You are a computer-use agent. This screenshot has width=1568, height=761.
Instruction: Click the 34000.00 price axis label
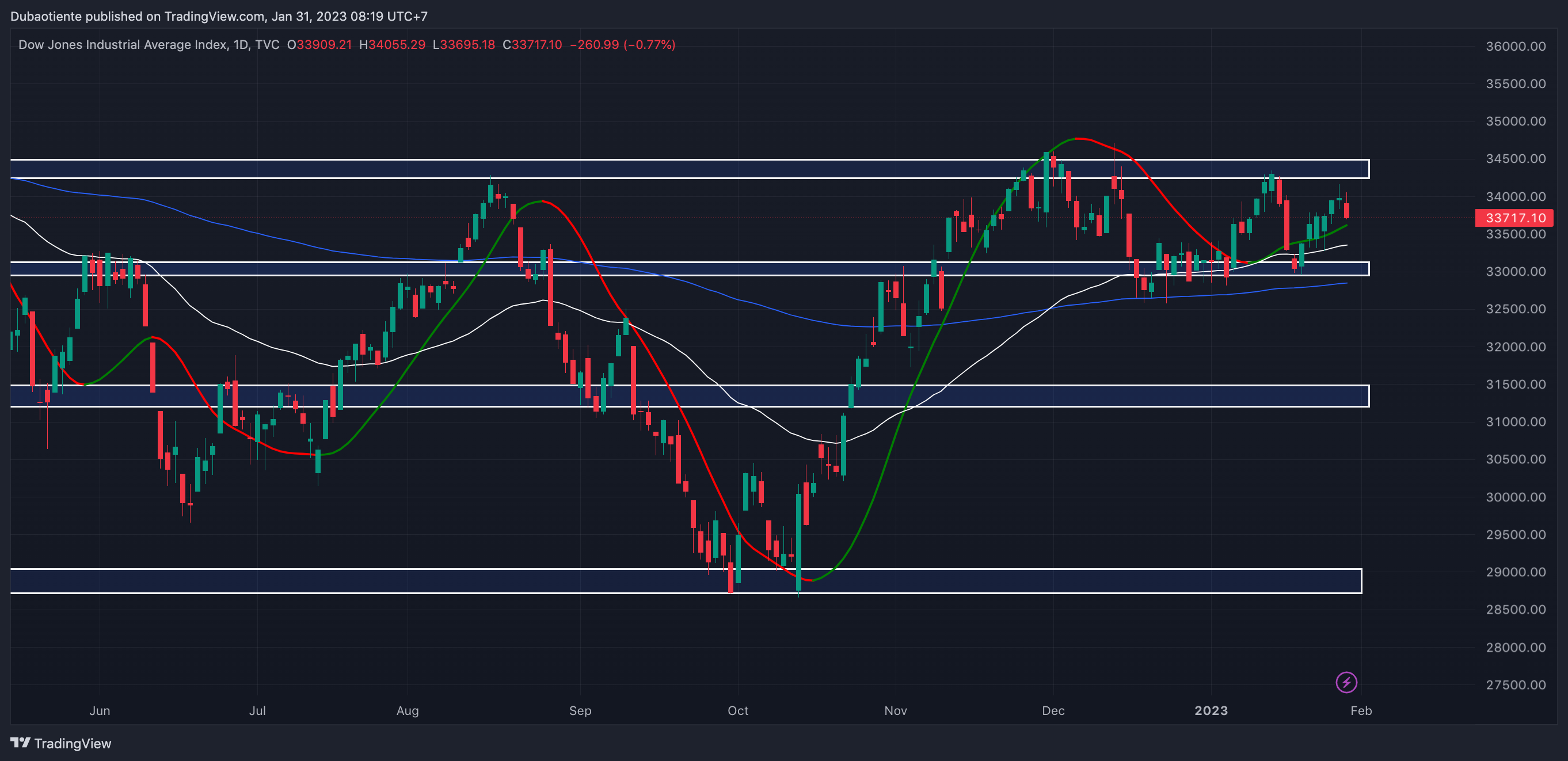[x=1515, y=197]
